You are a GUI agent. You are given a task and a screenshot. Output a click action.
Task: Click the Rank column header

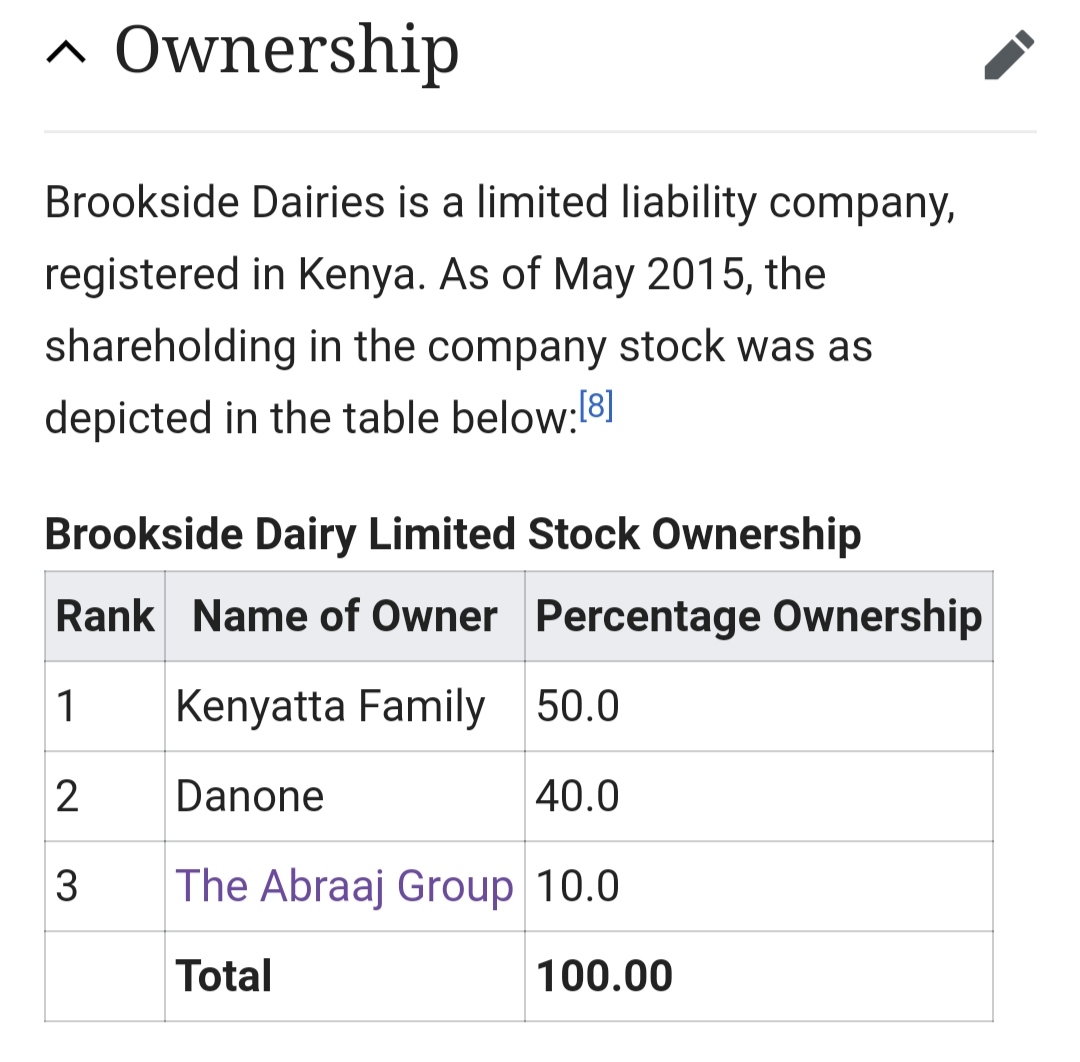[105, 617]
